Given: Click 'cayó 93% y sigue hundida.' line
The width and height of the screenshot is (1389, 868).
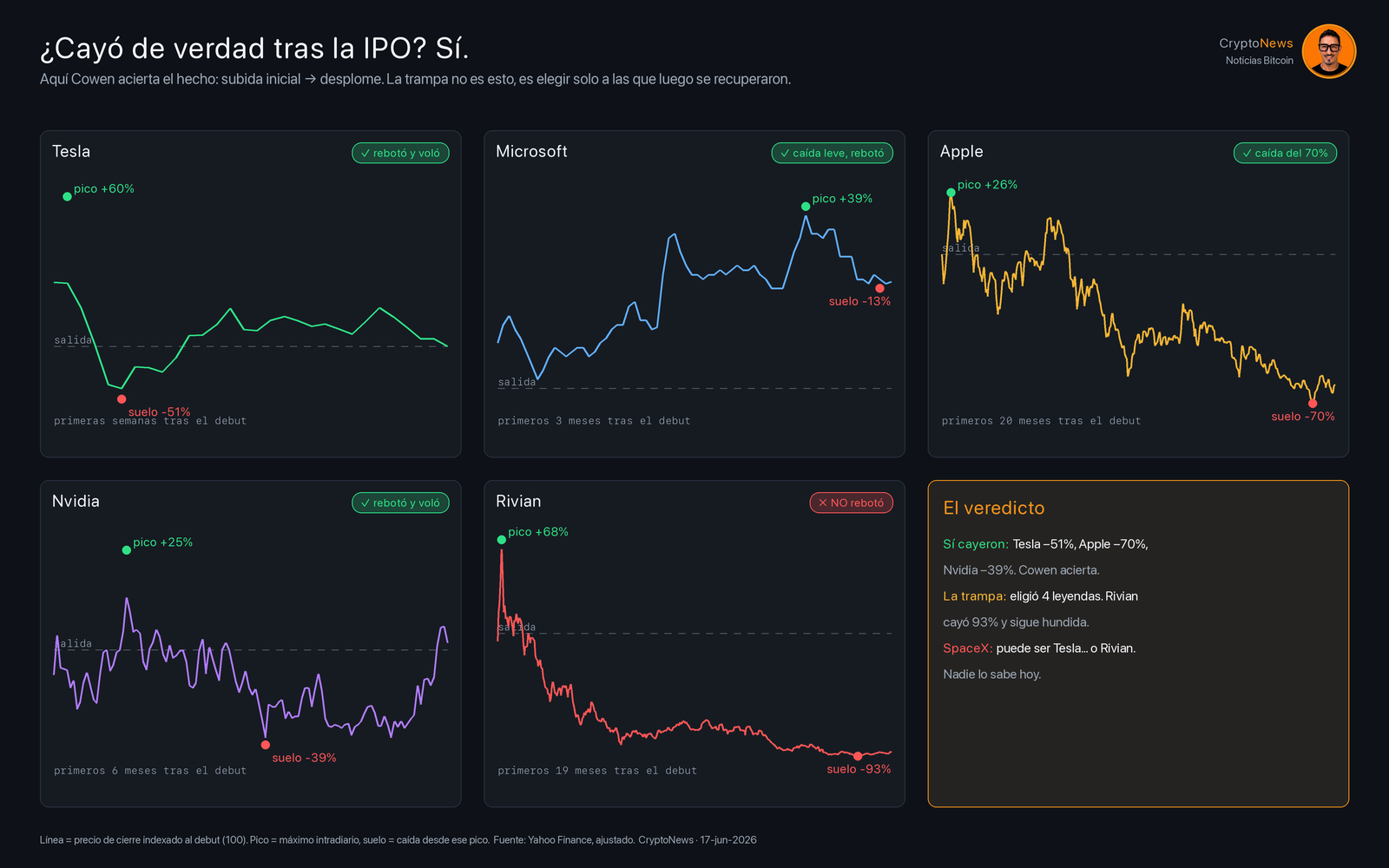Looking at the screenshot, I should (1016, 622).
